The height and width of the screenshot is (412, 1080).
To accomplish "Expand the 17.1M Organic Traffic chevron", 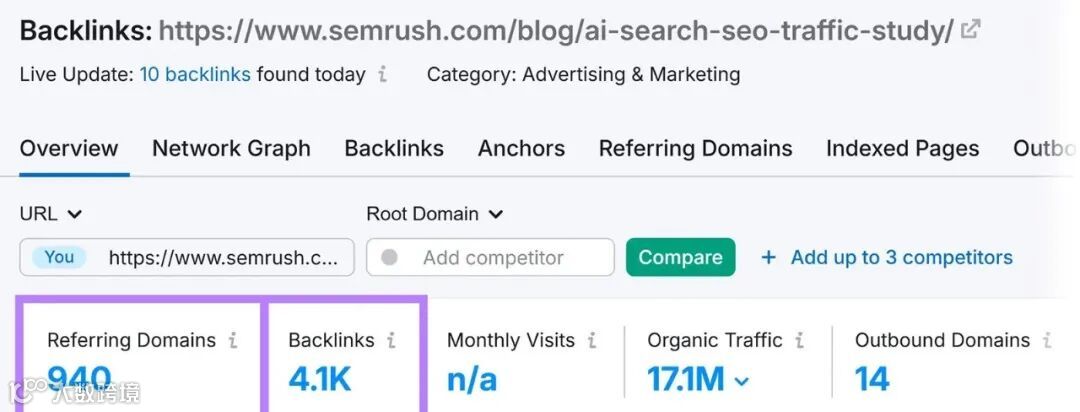I will click(742, 381).
